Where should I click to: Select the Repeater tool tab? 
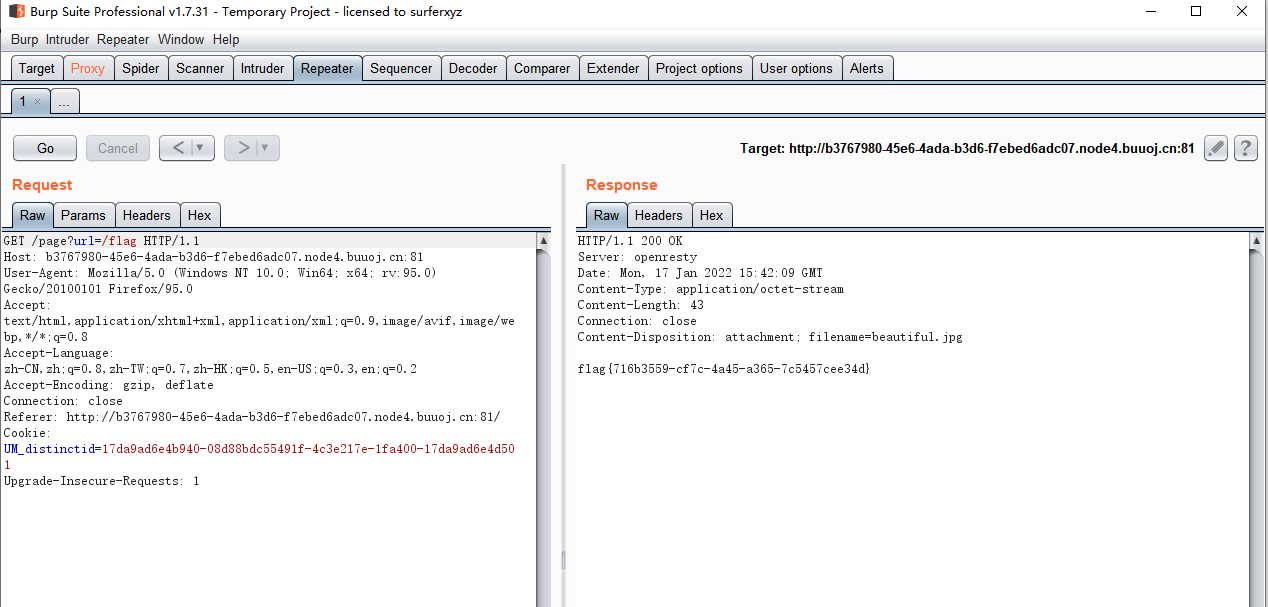(327, 68)
